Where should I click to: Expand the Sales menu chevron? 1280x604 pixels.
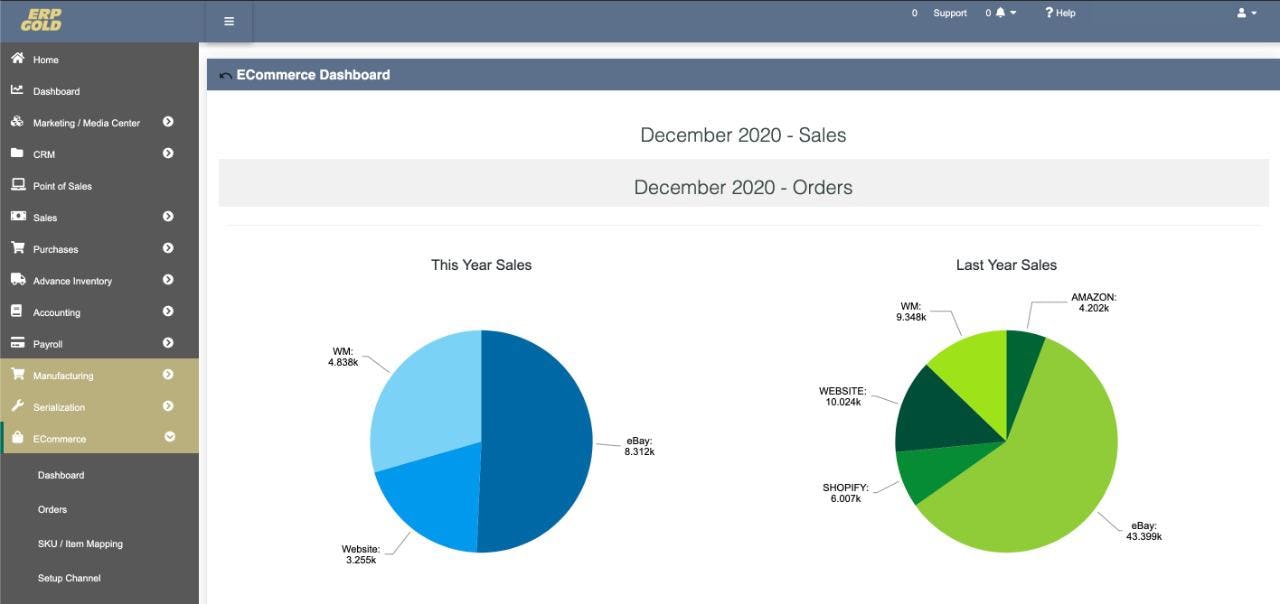(168, 217)
